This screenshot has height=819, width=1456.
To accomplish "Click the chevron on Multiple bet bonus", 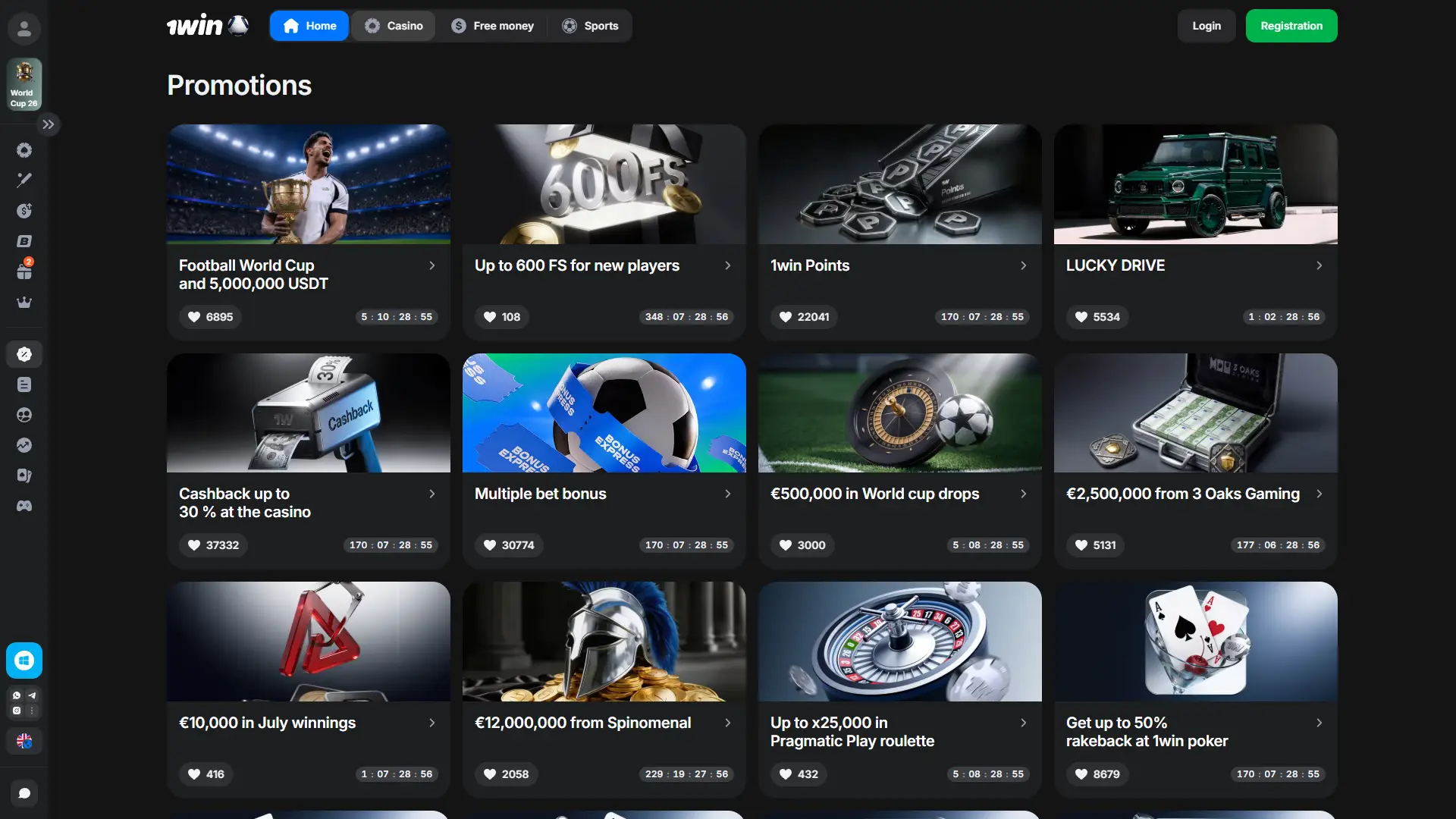I will click(x=728, y=494).
